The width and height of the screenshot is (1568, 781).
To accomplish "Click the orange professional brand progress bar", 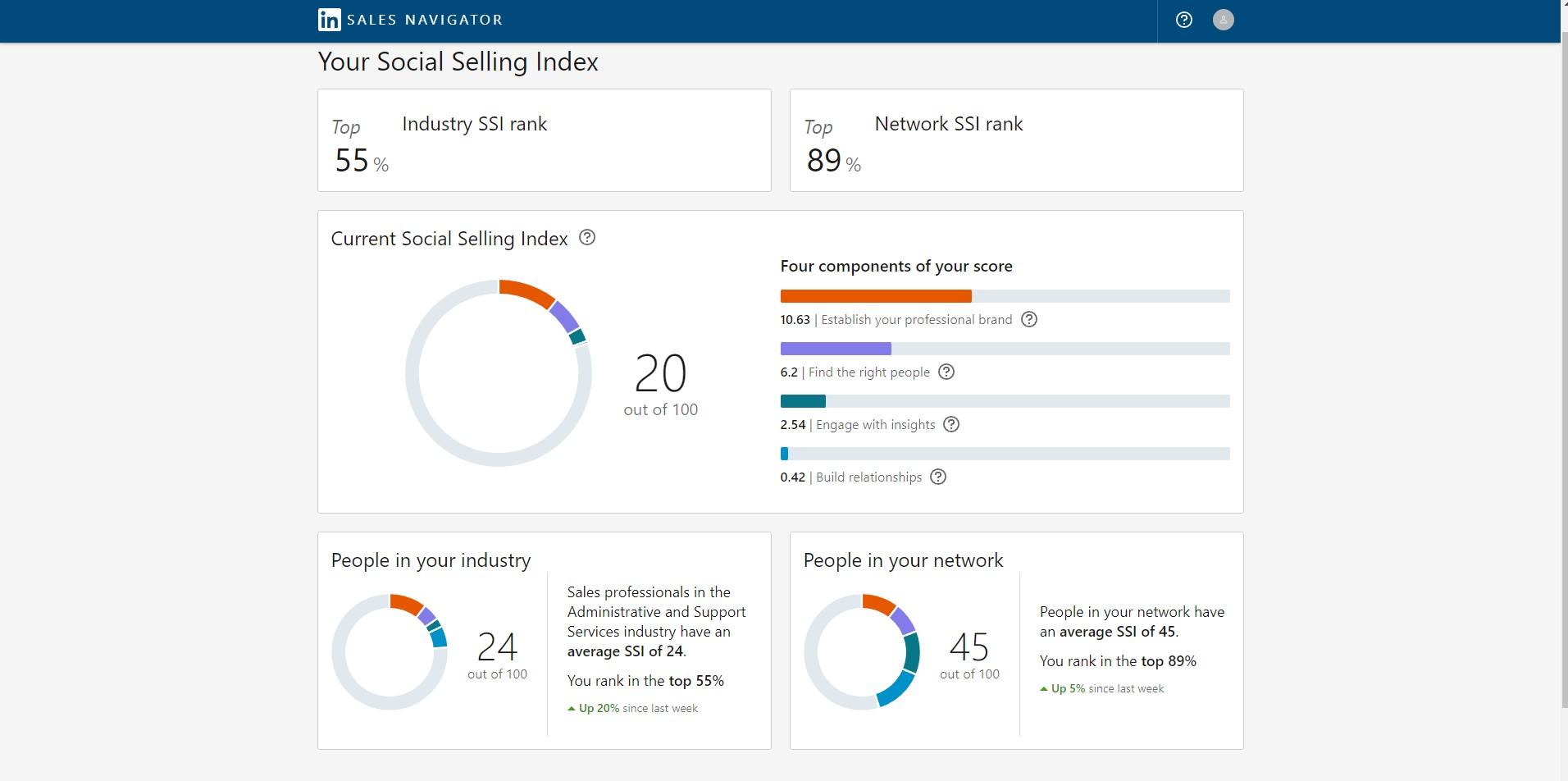I will [x=1005, y=296].
